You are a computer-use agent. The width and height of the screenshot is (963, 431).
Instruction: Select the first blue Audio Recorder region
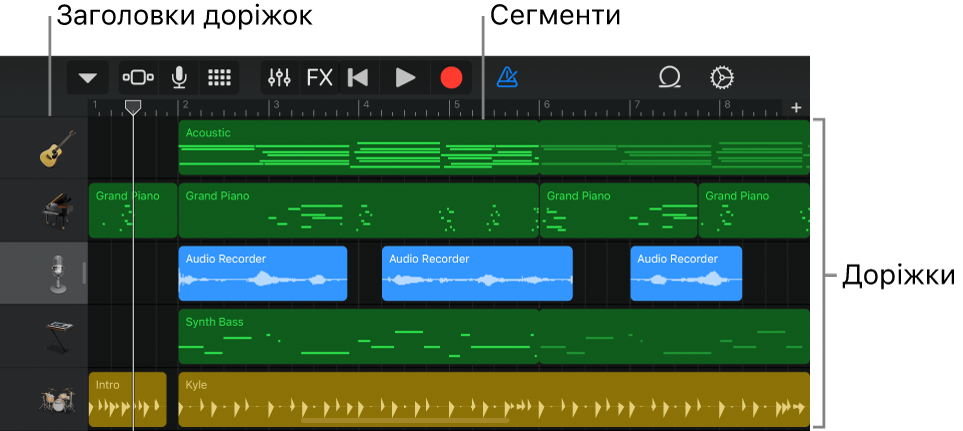pos(263,274)
